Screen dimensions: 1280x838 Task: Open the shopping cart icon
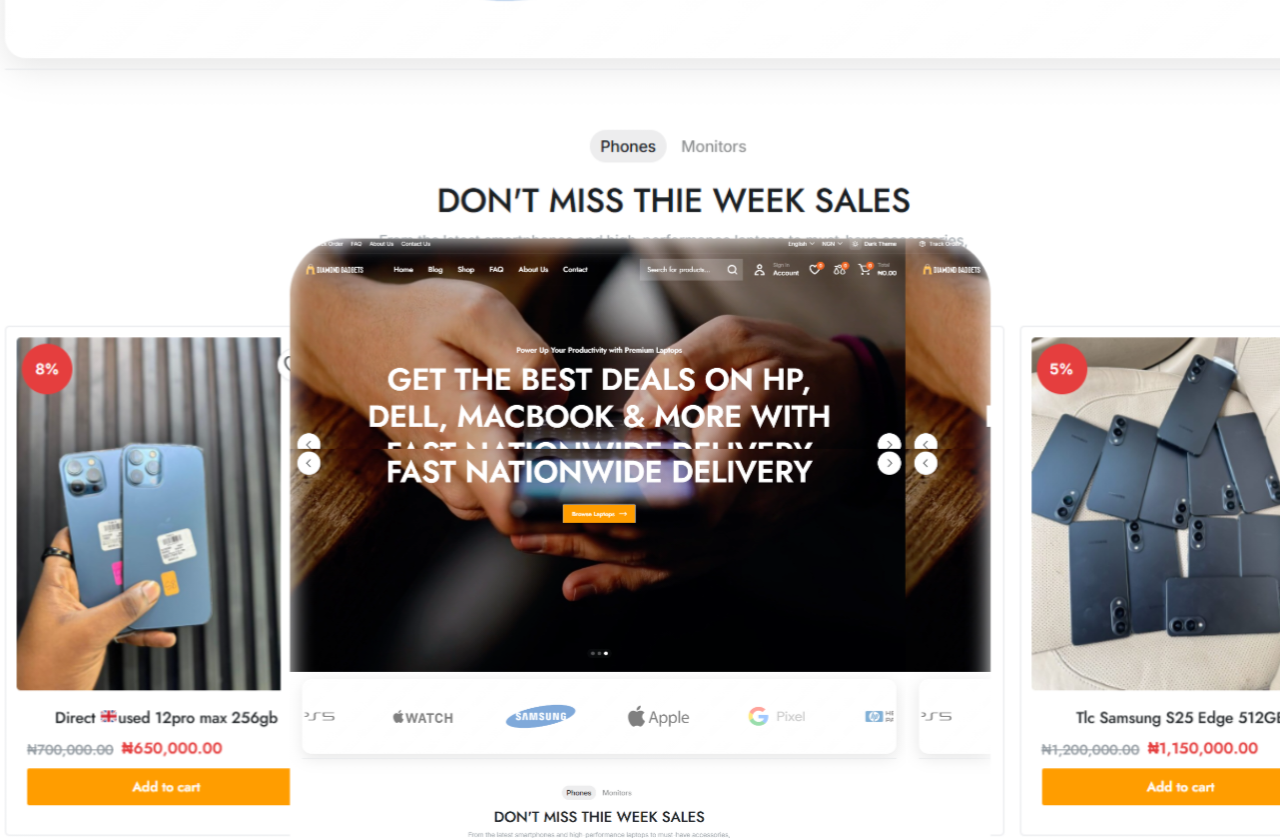pos(865,270)
